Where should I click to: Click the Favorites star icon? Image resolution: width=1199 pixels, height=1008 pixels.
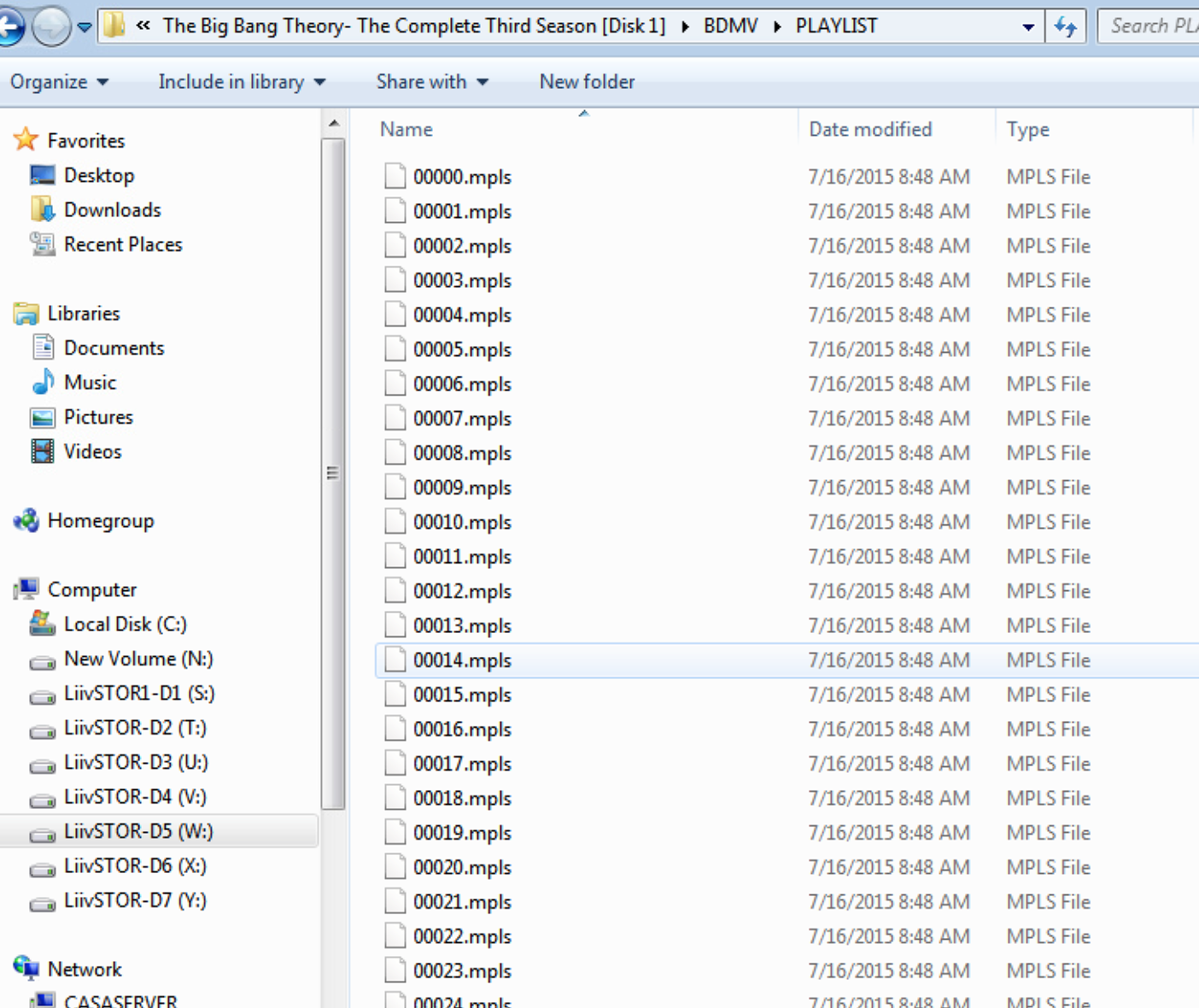(26, 139)
